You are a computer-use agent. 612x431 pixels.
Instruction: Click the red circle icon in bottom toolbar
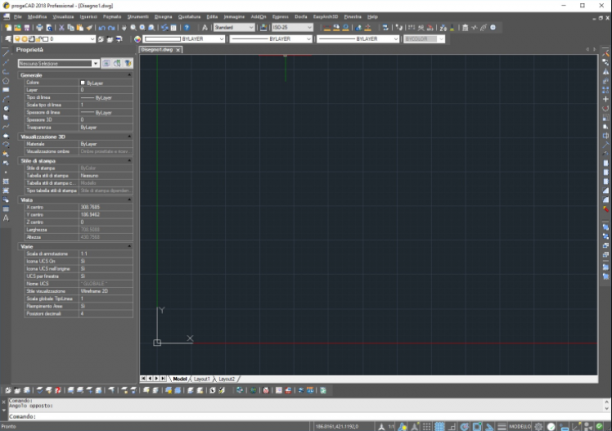click(x=266, y=390)
